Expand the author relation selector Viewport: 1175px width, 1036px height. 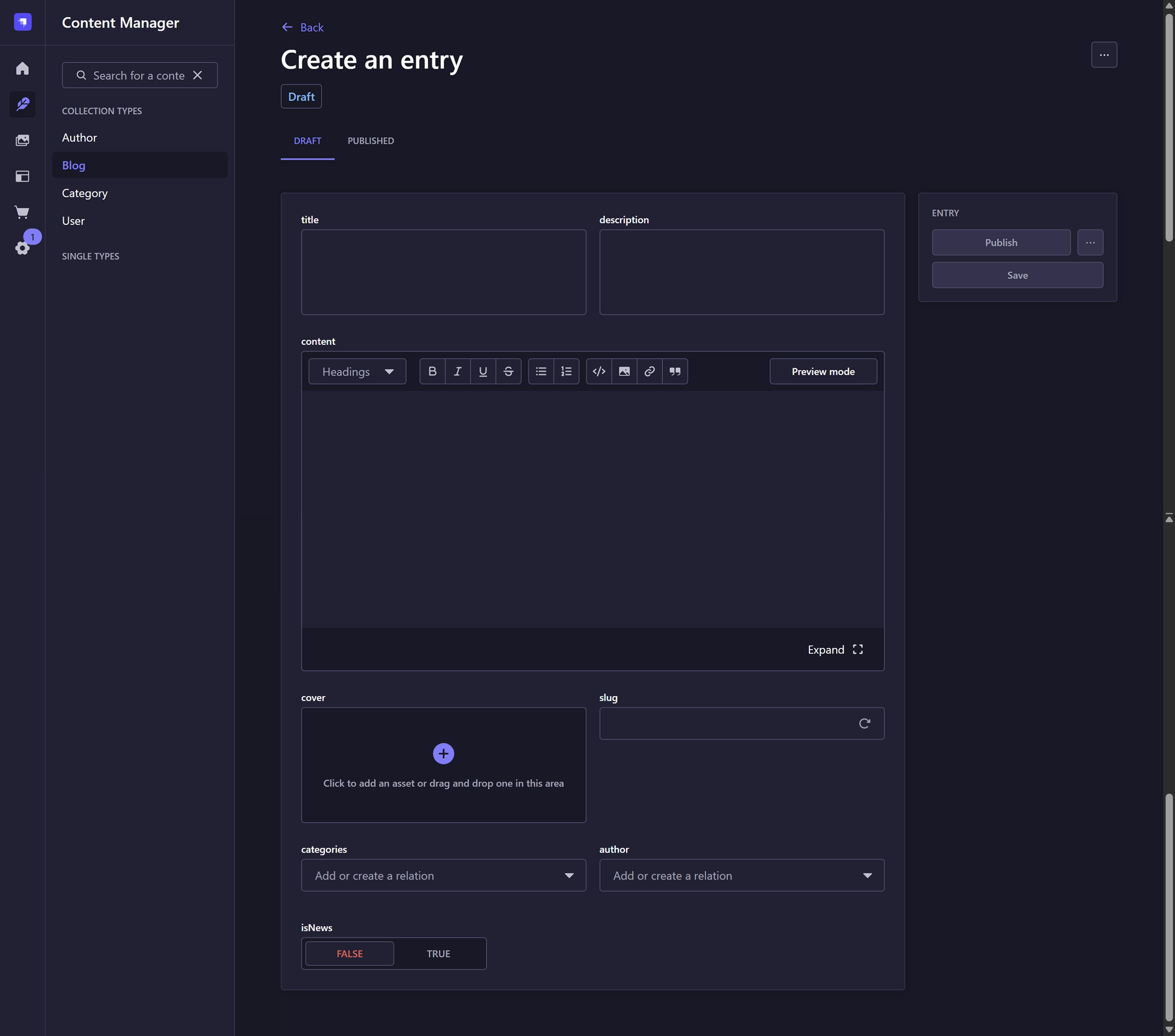tap(867, 875)
